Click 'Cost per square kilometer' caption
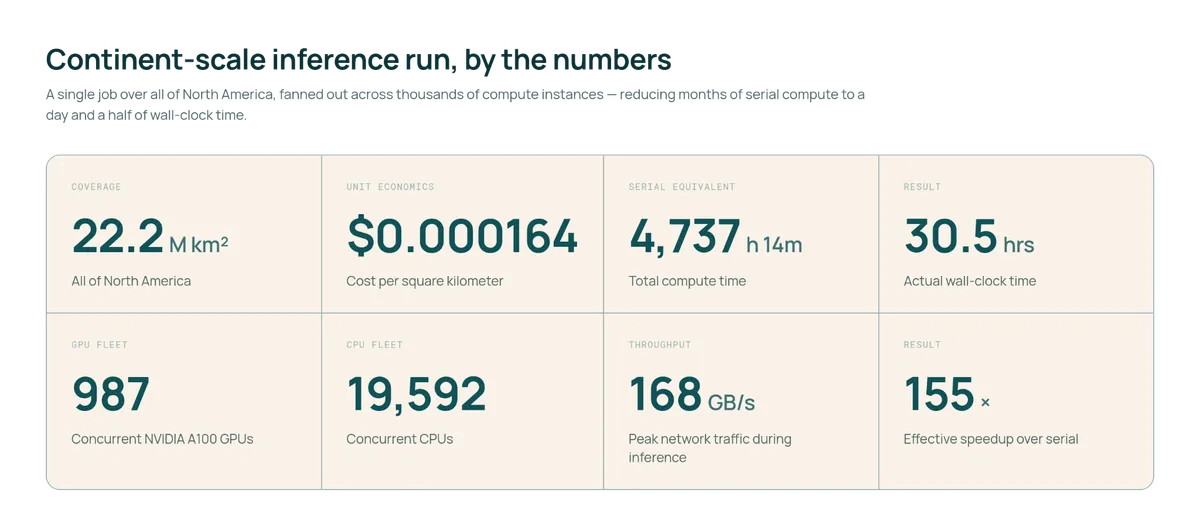The height and width of the screenshot is (529, 1200). [425, 281]
